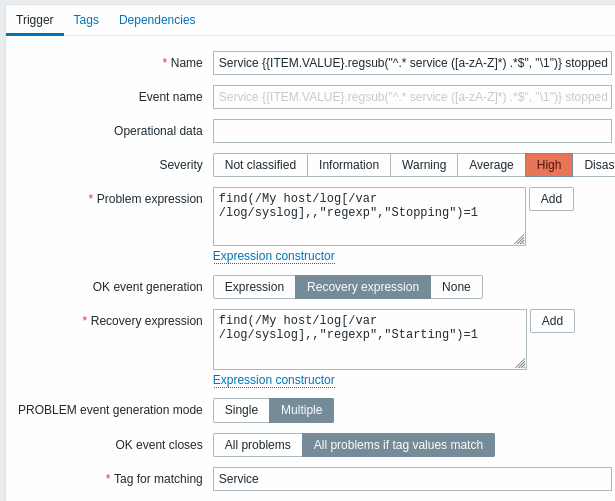Viewport: 615px width, 501px height.
Task: Pick the High severity button
Action: click(x=549, y=165)
